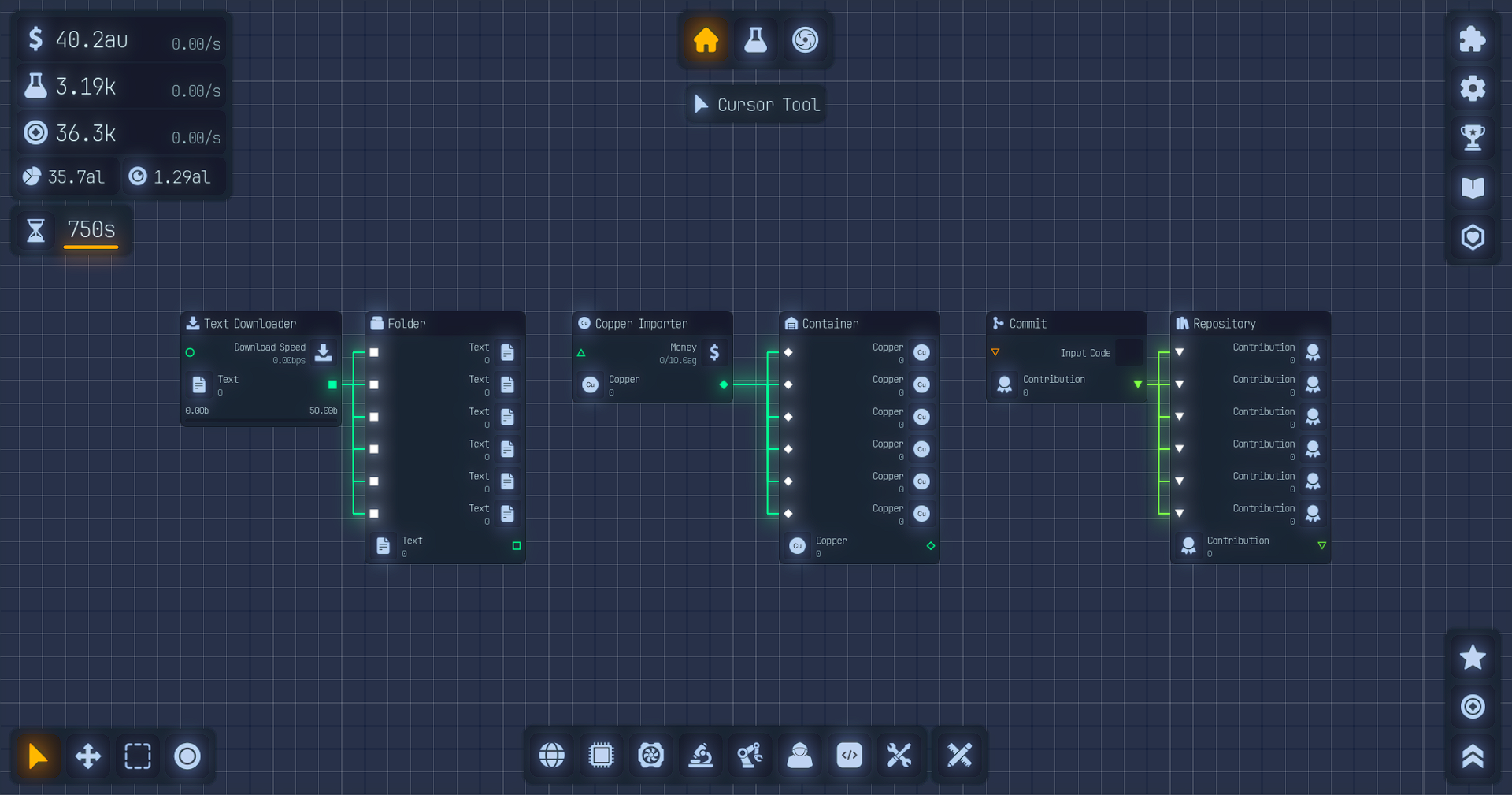
Task: Toggle the top checkbox on the Folder node
Action: [373, 353]
